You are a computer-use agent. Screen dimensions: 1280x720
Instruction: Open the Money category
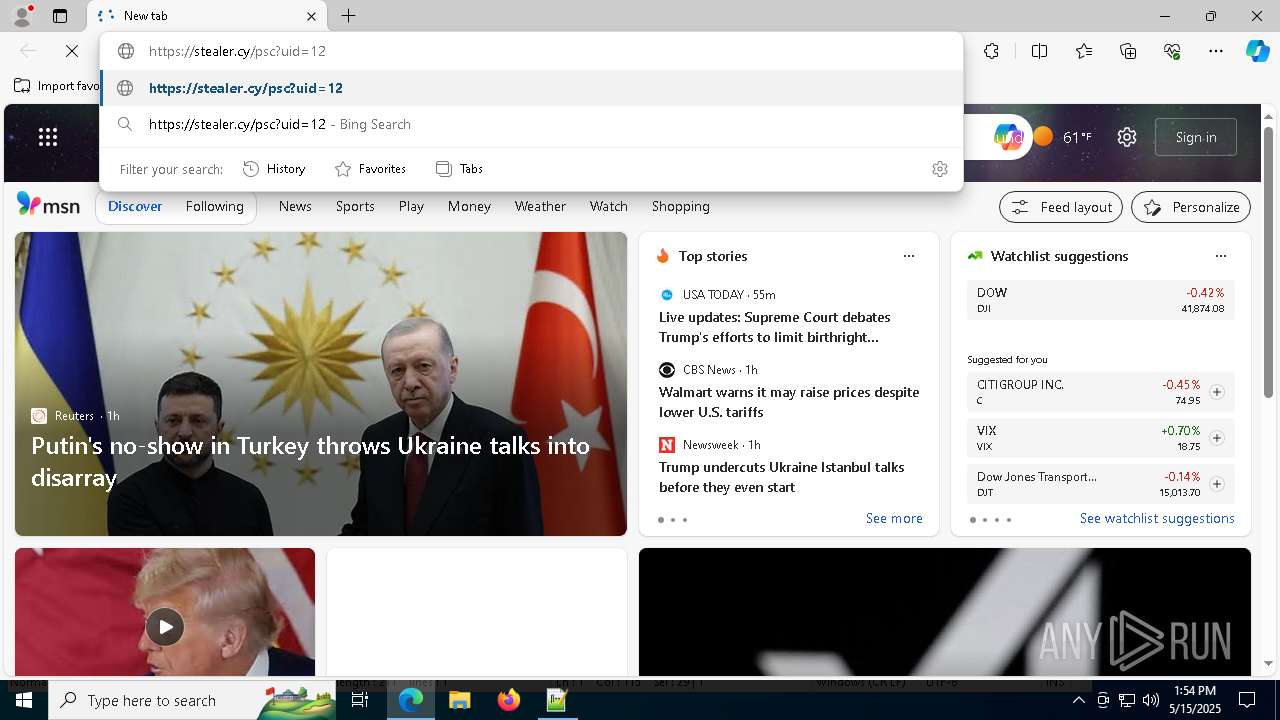469,206
